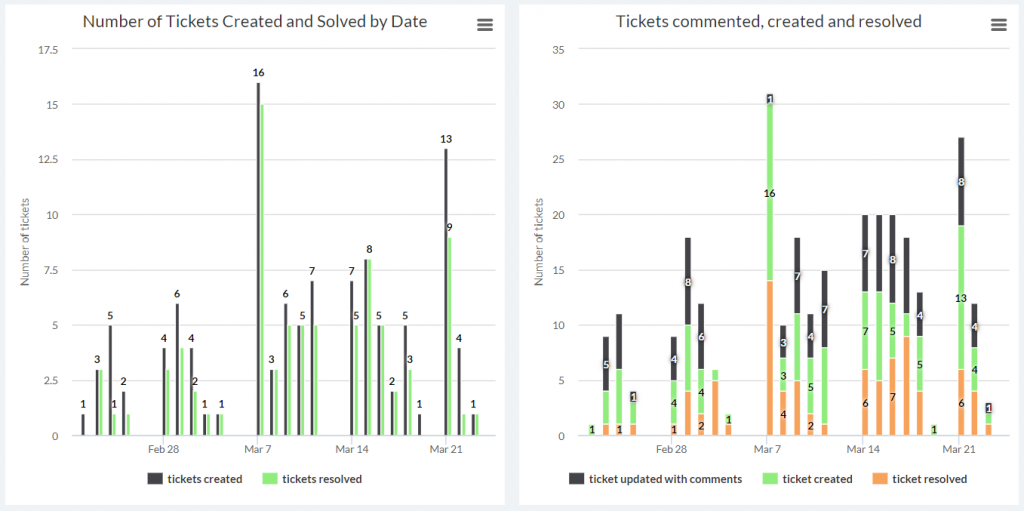Click the green tickets resolved legend swatch
The image size is (1024, 511).
click(270, 479)
